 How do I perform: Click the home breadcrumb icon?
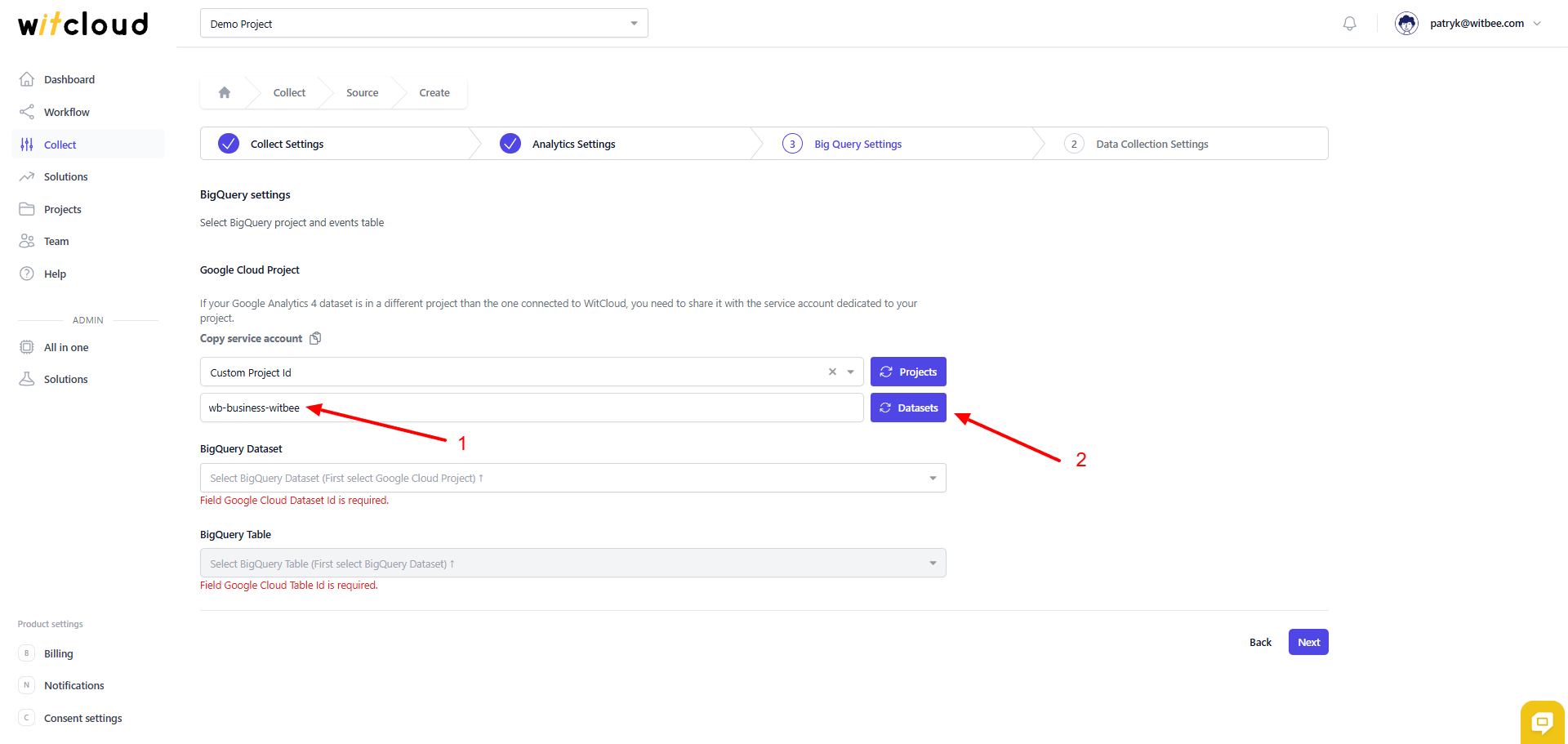[225, 93]
